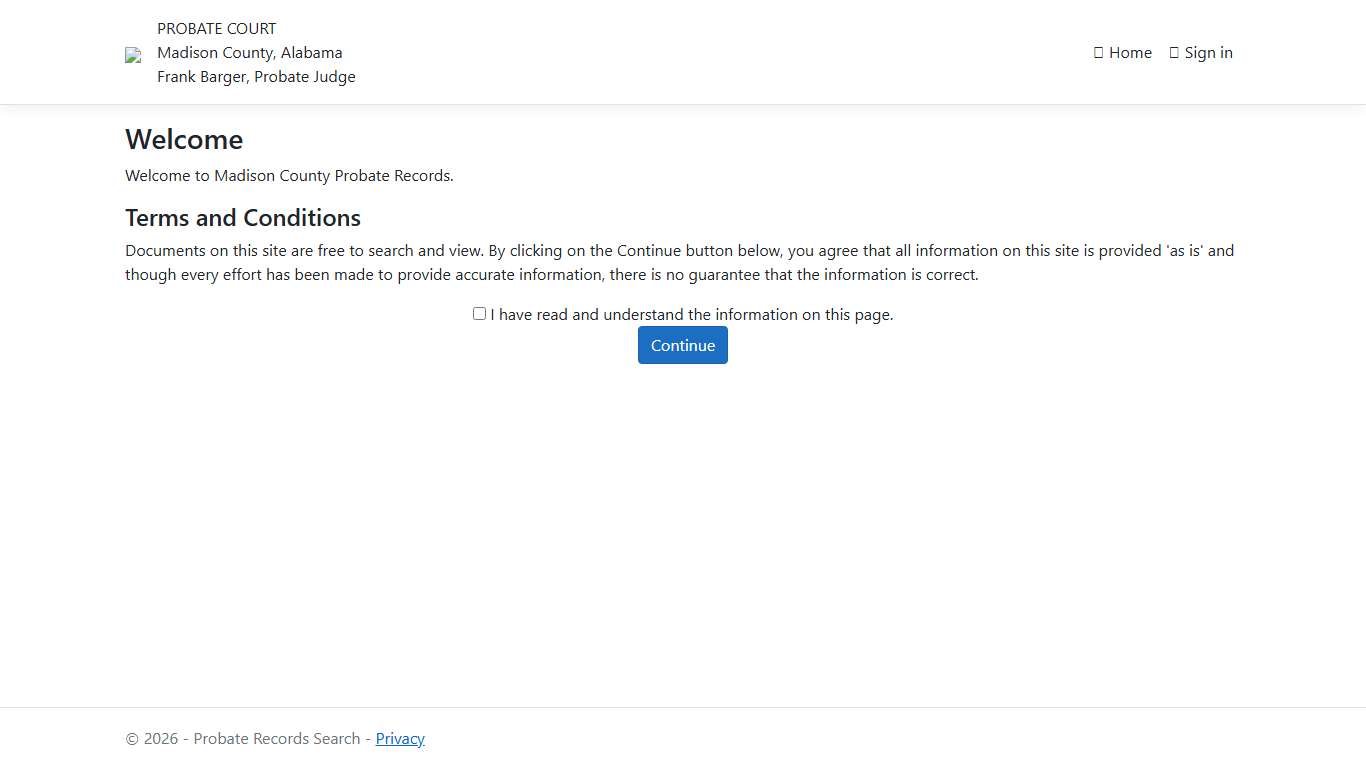
Task: Check the 'I have read and understand' checkbox
Action: coord(479,313)
